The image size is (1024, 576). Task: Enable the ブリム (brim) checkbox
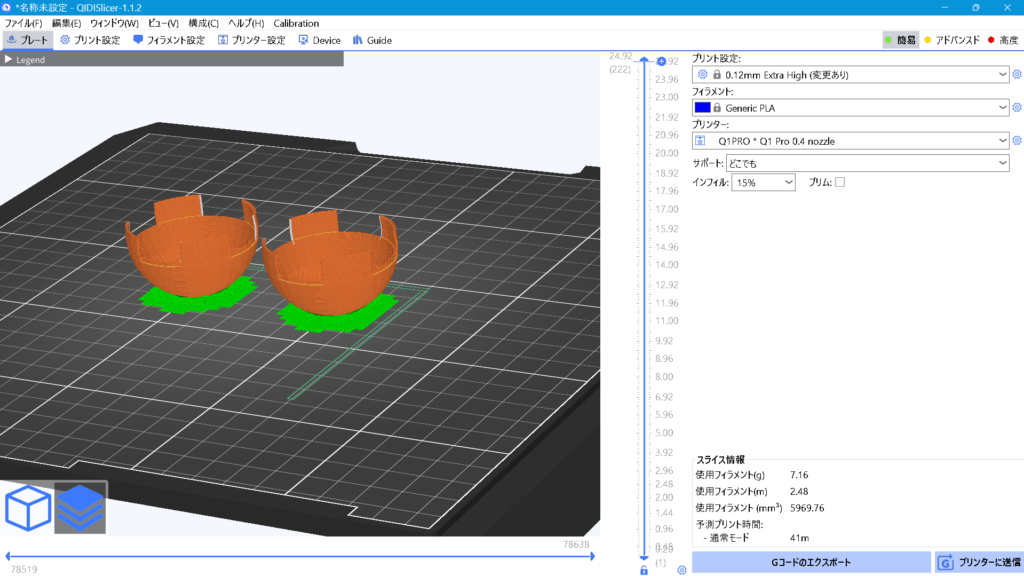(840, 182)
